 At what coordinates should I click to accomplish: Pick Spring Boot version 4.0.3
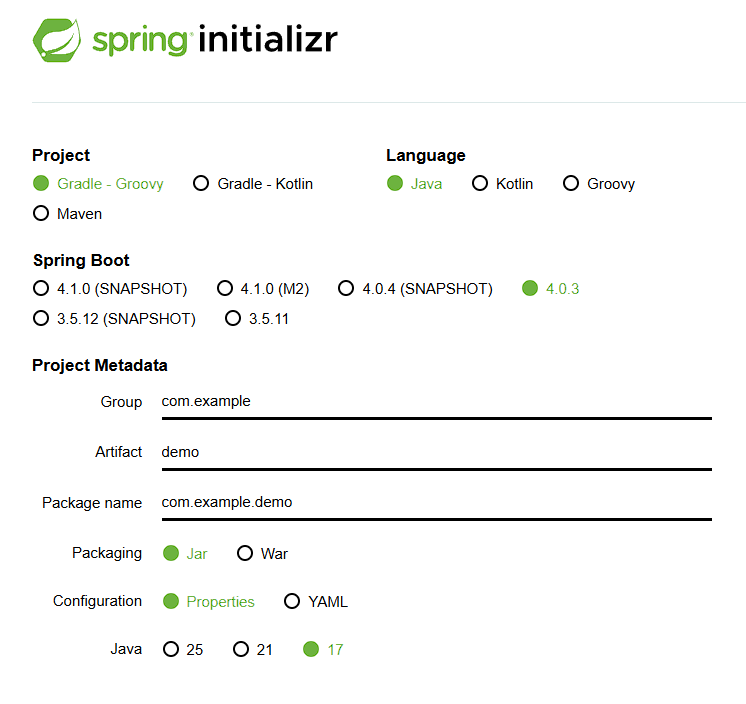tap(530, 289)
